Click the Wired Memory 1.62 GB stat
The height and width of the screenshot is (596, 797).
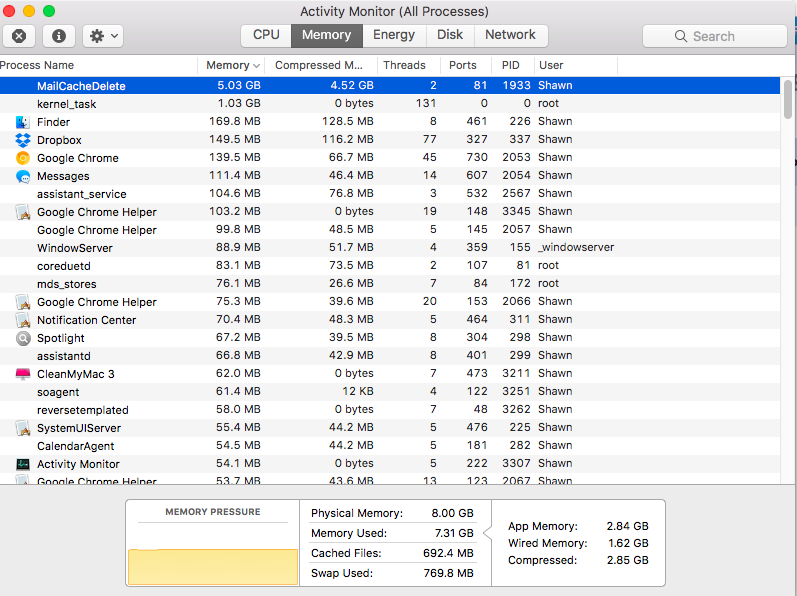coord(578,543)
